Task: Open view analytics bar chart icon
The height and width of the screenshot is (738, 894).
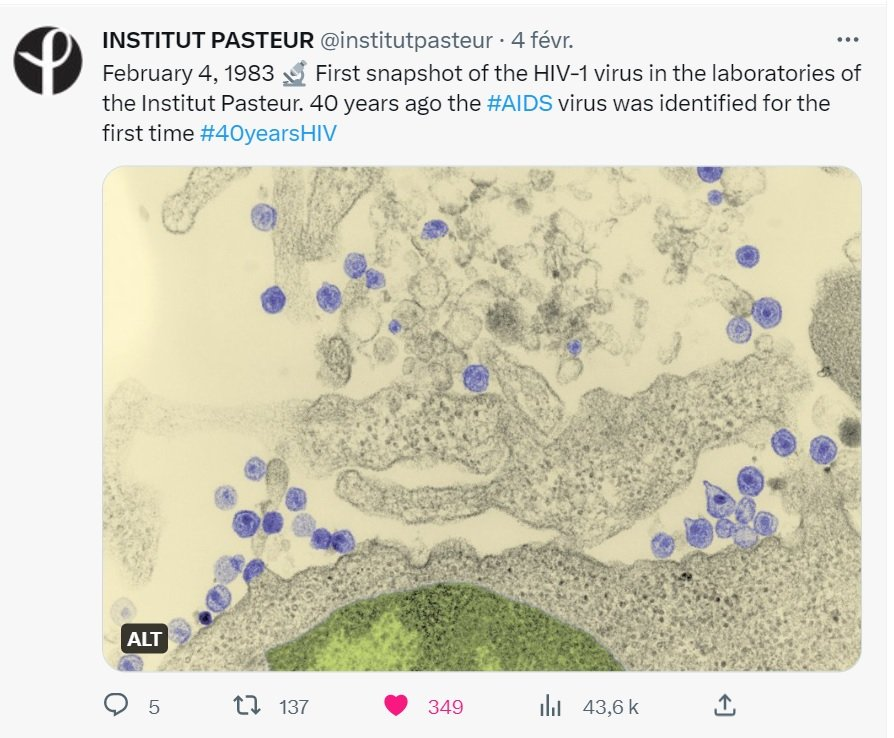Action: 550,706
